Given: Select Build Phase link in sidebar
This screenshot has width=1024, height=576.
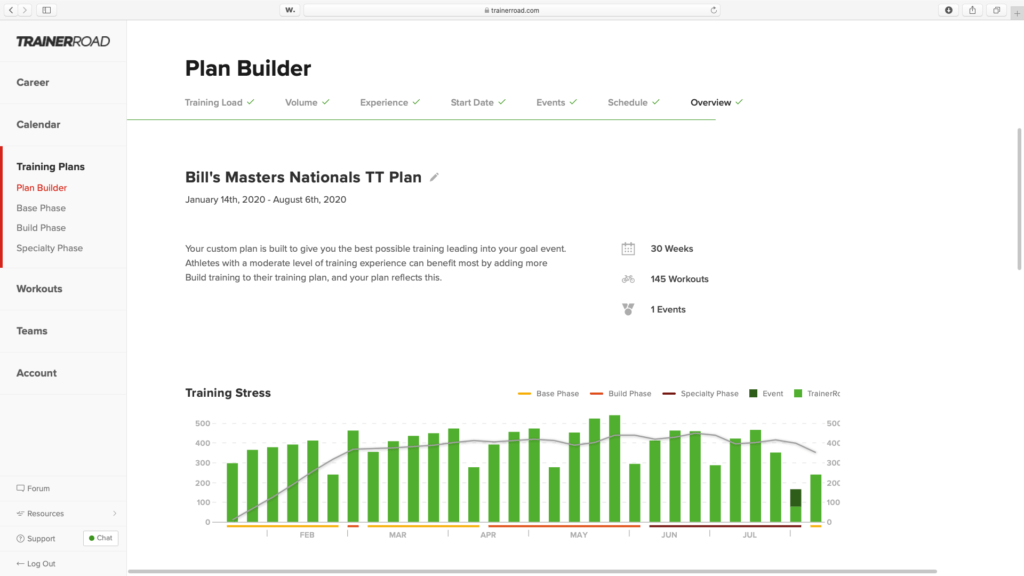Looking at the screenshot, I should [41, 228].
